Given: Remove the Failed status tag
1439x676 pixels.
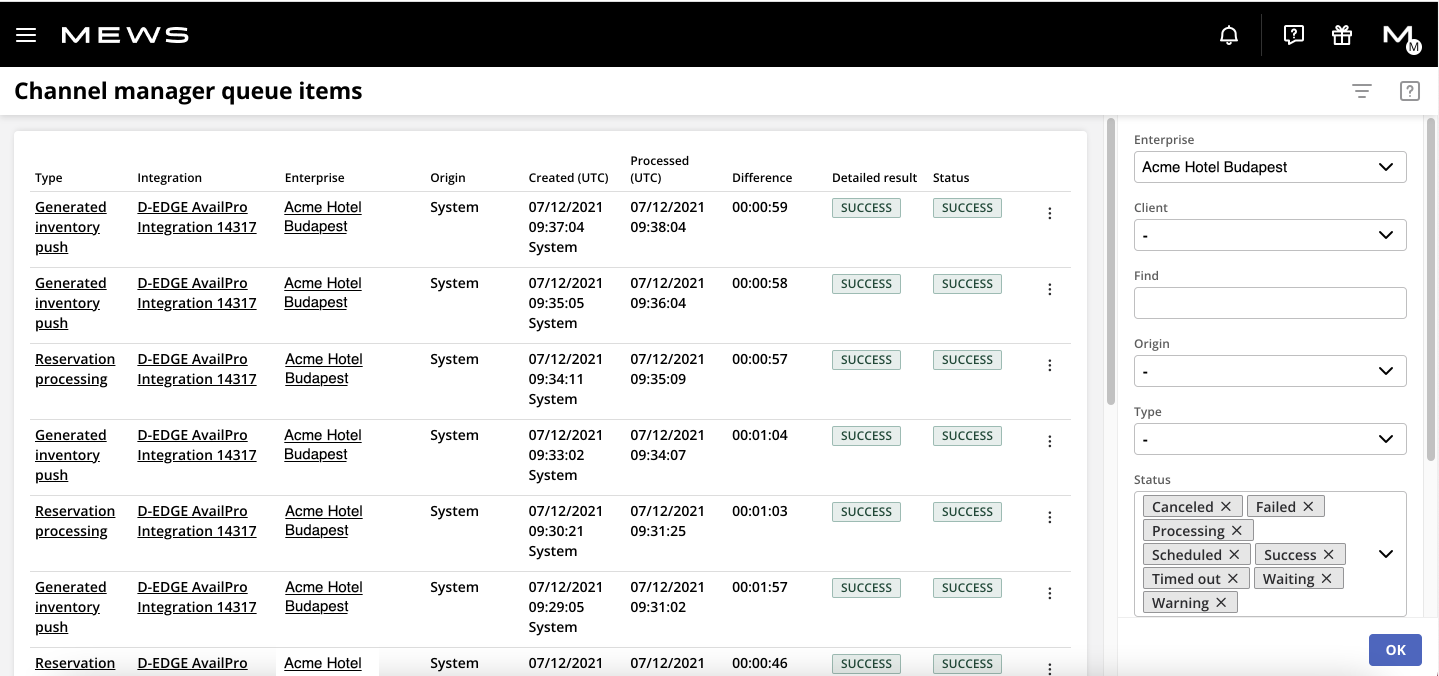Looking at the screenshot, I should click(x=1307, y=507).
